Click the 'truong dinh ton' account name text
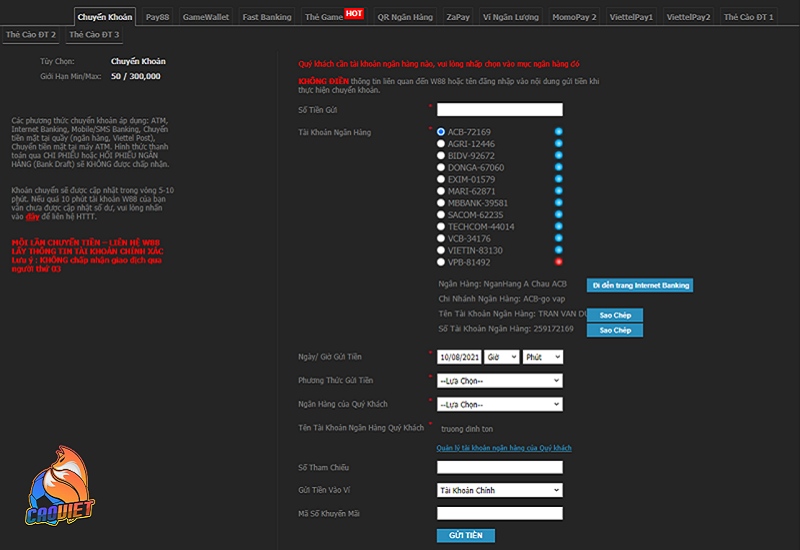The width and height of the screenshot is (800, 550). [467, 429]
